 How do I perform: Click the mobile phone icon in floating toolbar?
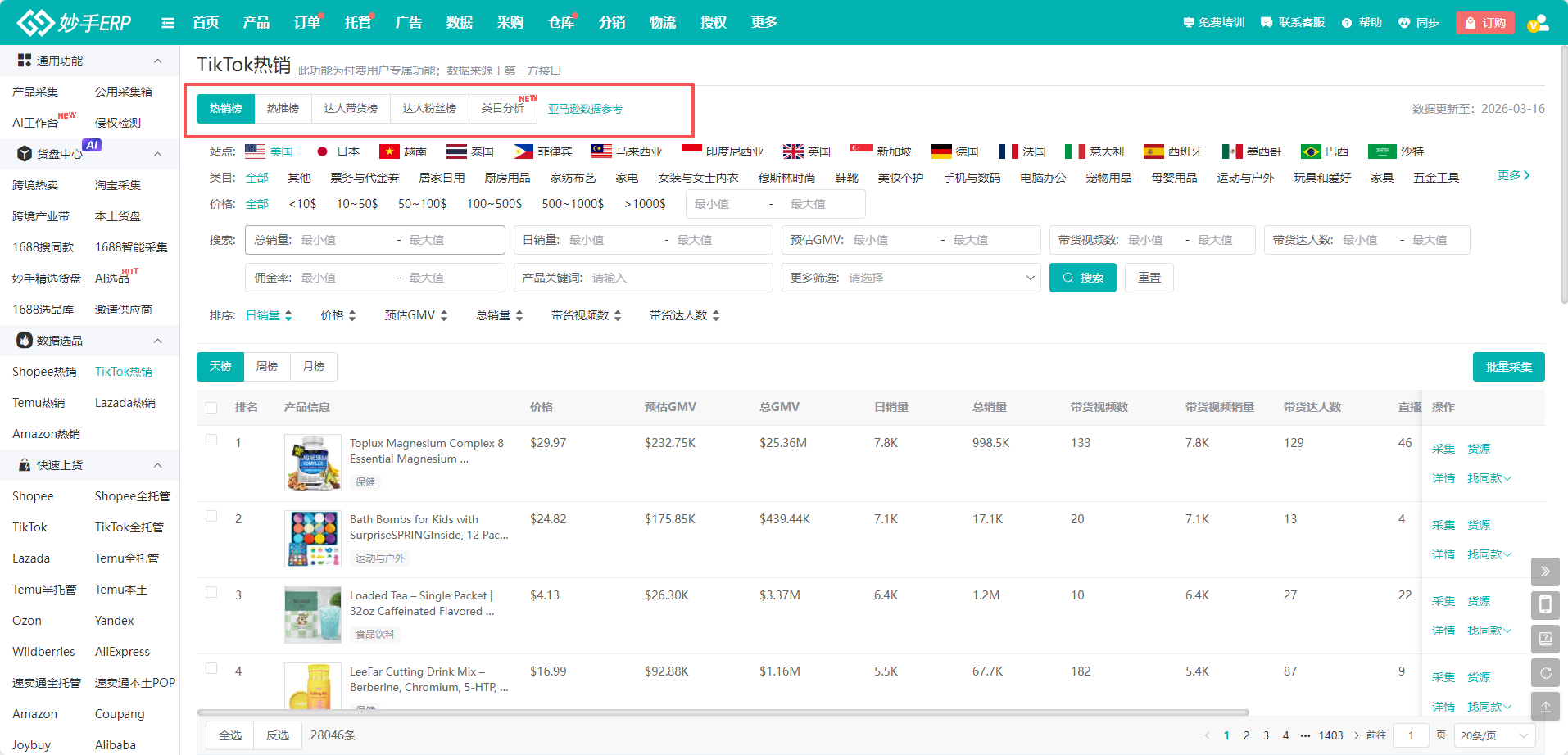(x=1544, y=605)
